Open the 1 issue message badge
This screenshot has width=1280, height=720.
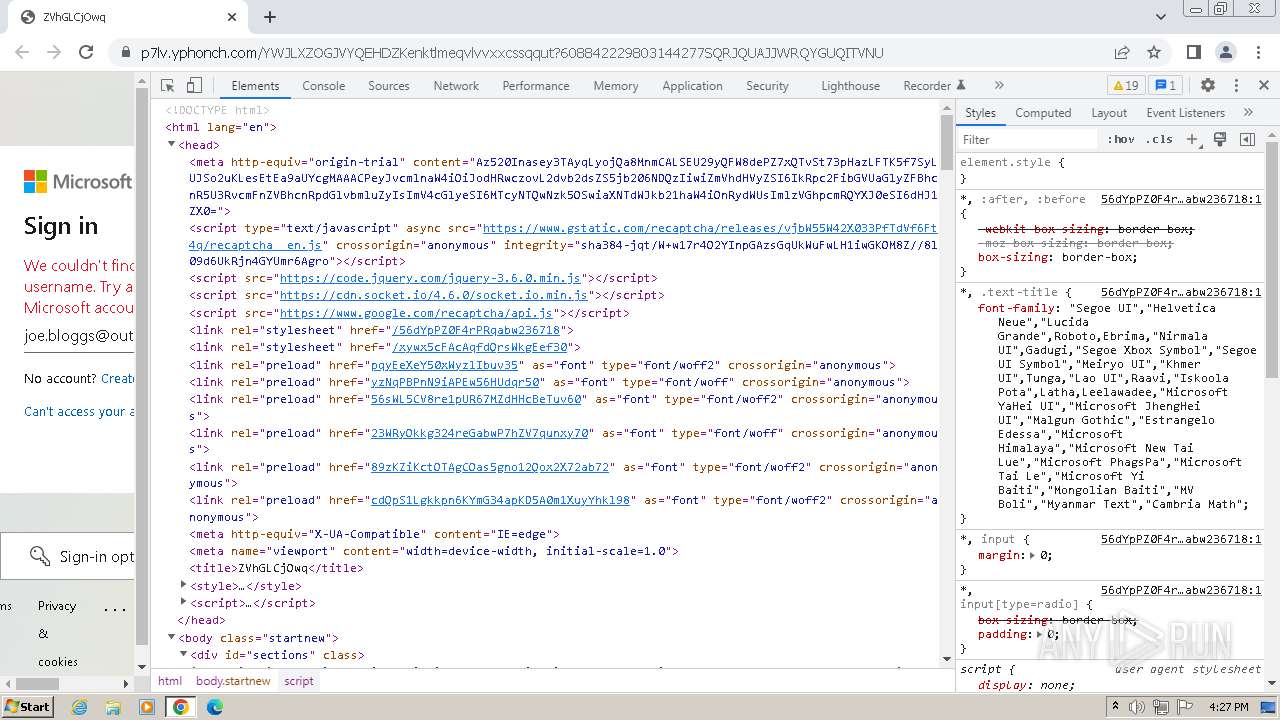point(1165,86)
